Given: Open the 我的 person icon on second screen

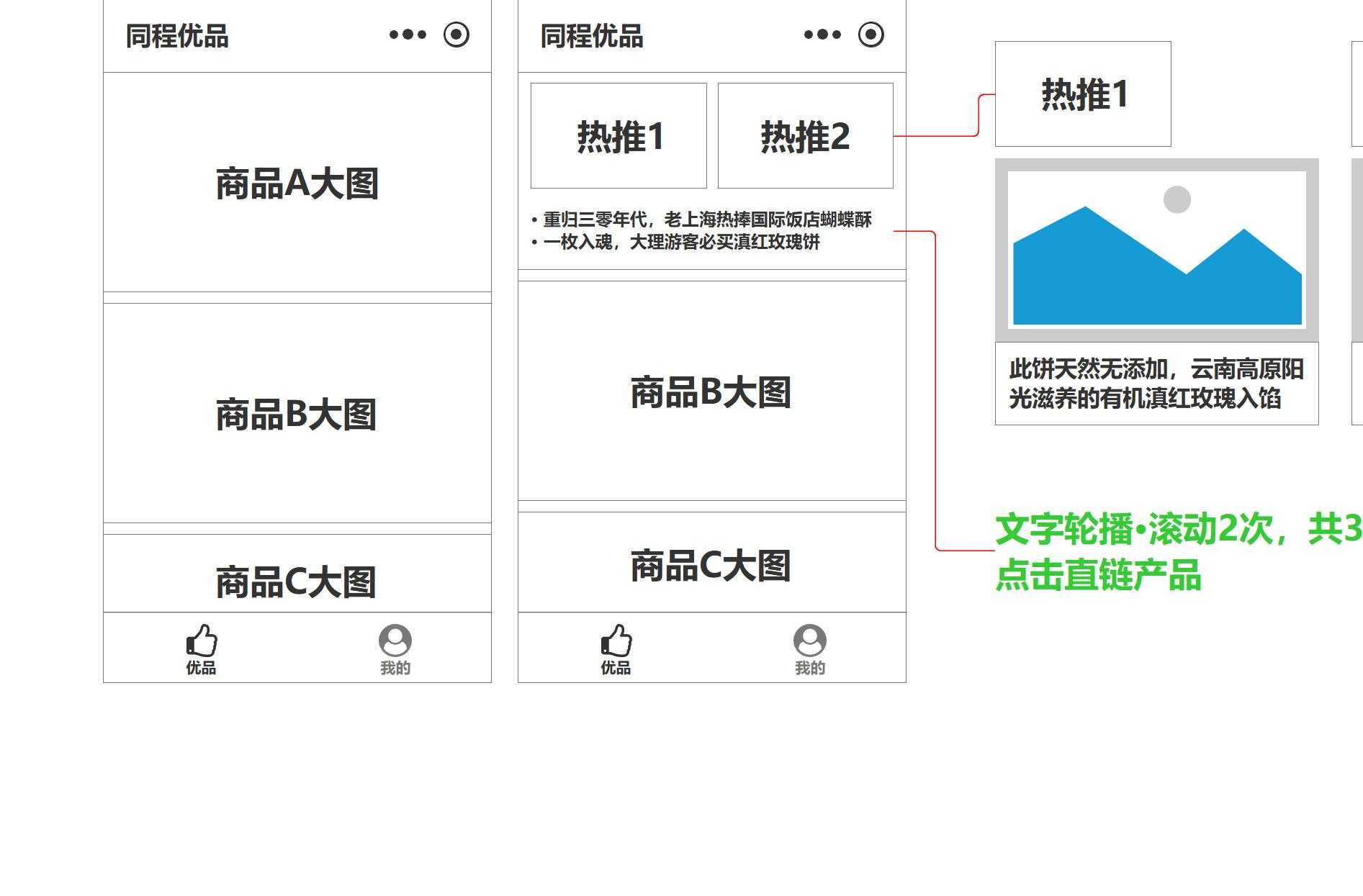Looking at the screenshot, I should [x=809, y=641].
